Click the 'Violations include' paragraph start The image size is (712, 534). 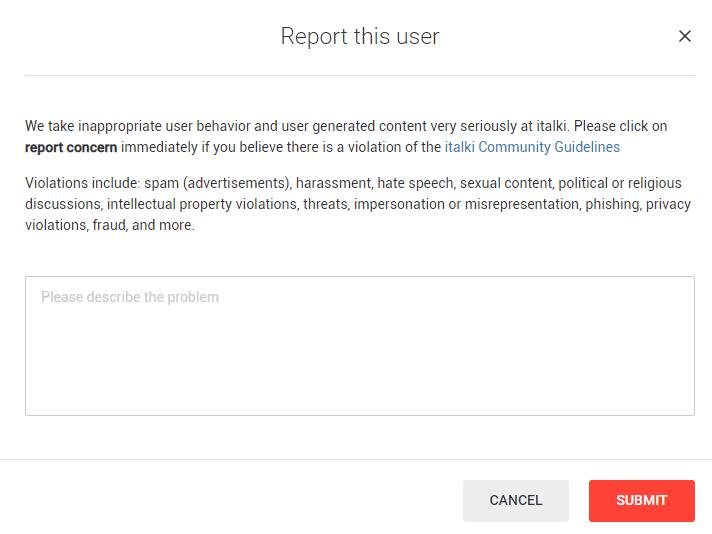(x=82, y=183)
